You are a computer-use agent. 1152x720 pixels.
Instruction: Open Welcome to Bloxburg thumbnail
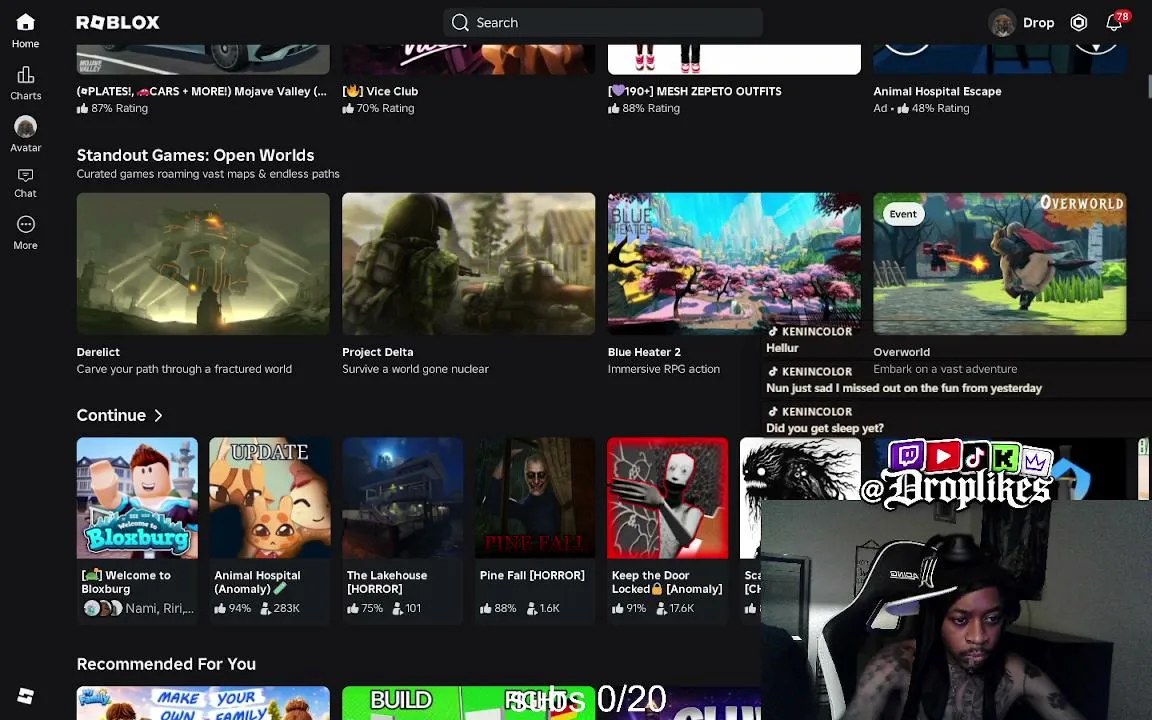[x=137, y=498]
